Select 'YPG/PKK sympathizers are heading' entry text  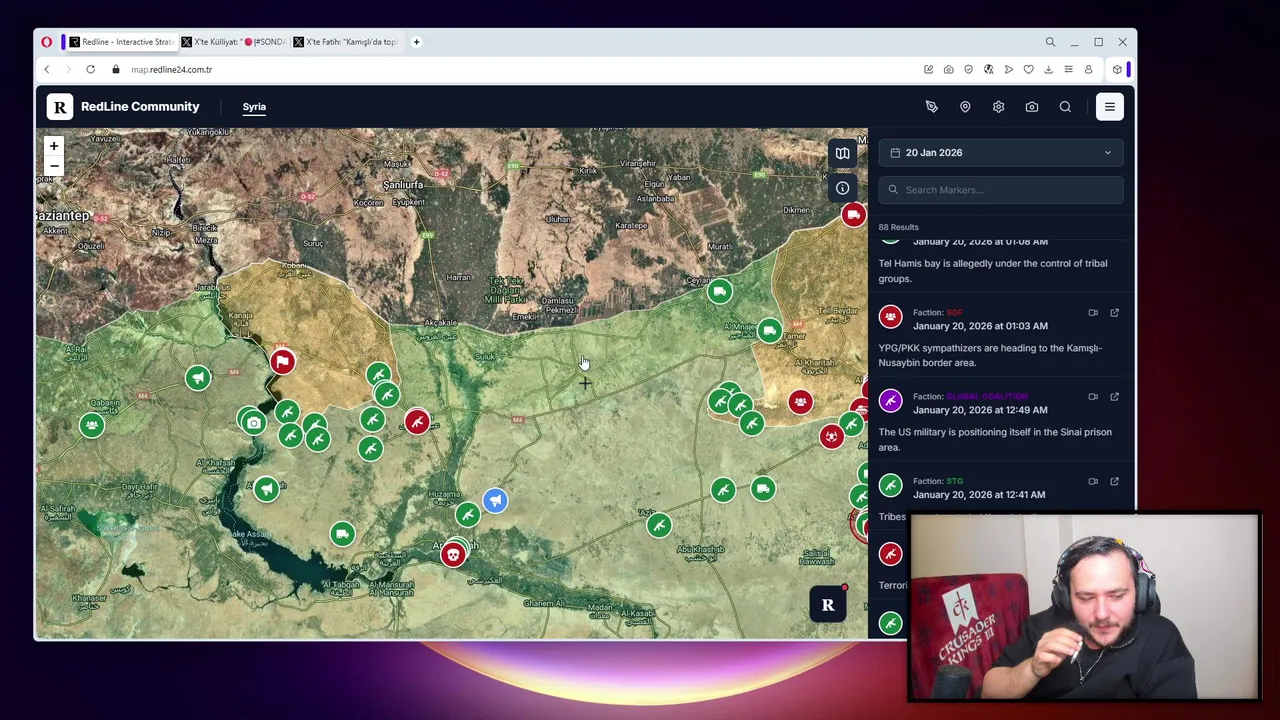pos(990,355)
